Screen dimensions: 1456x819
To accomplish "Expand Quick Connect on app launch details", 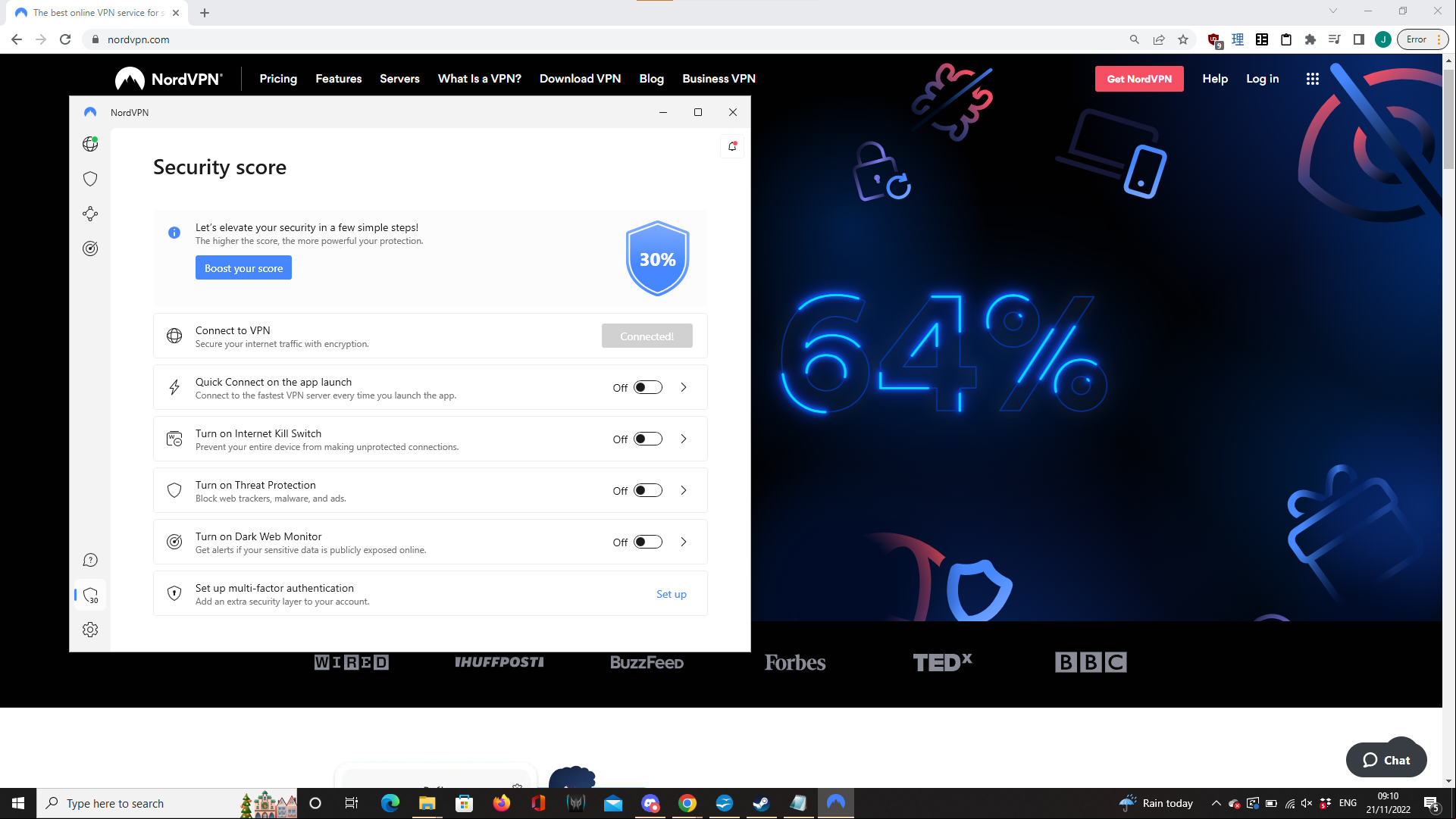I will click(x=684, y=387).
